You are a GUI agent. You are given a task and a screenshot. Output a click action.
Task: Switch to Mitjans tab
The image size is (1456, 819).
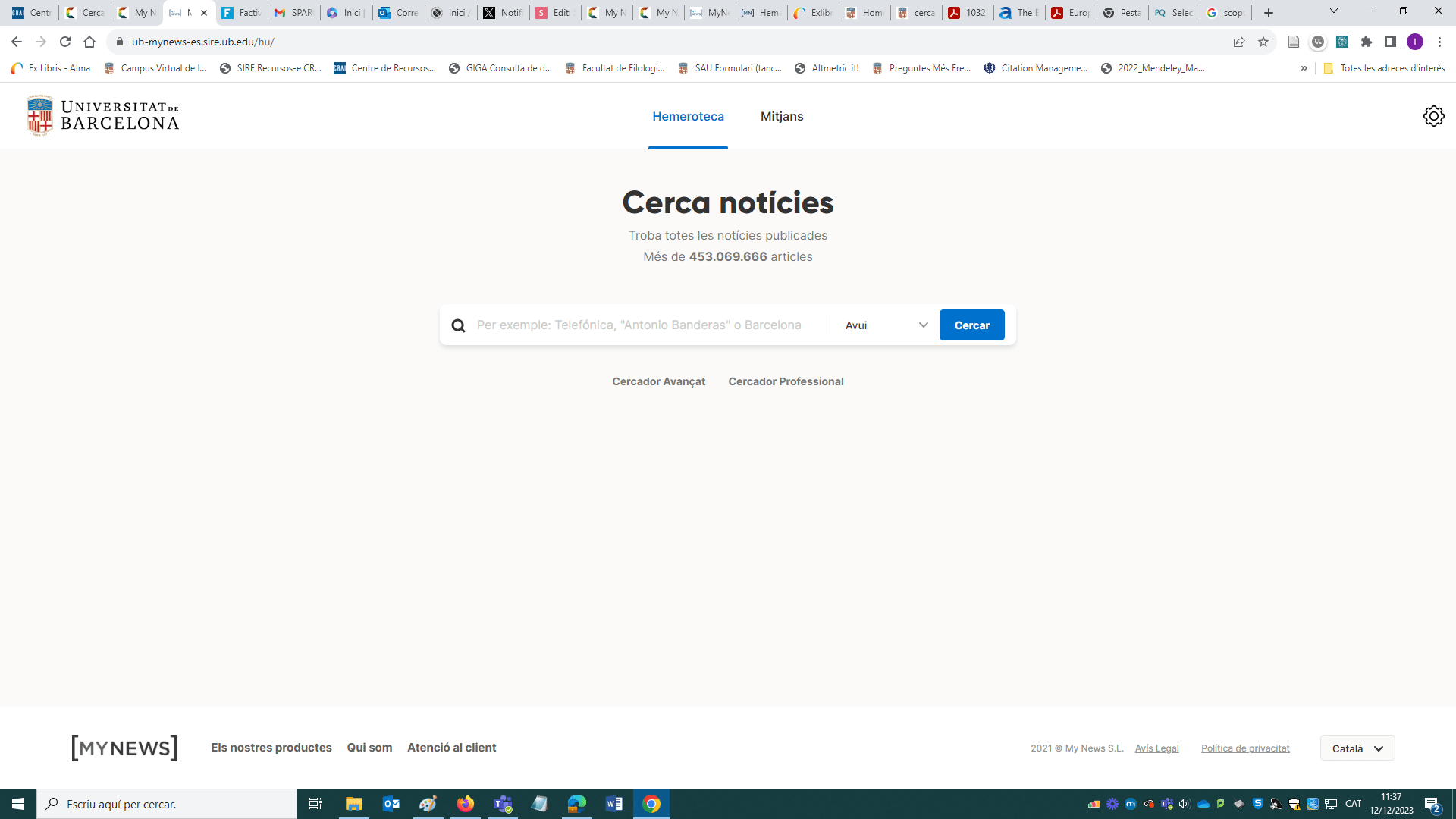pyautogui.click(x=782, y=116)
